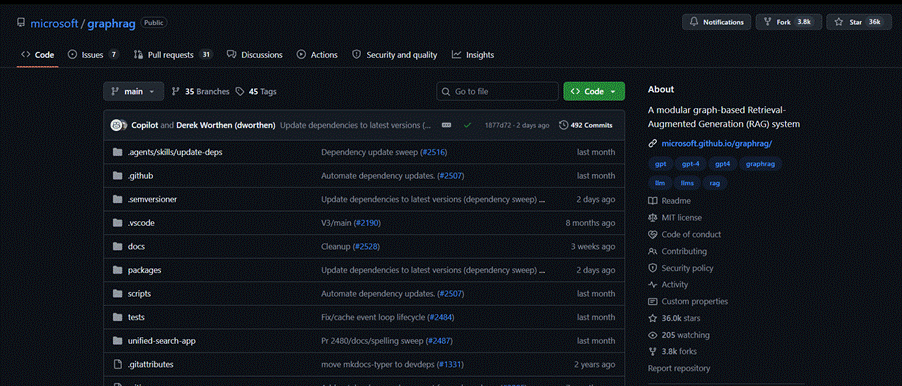Click the scripts folder icon
The image size is (902, 386).
118,294
